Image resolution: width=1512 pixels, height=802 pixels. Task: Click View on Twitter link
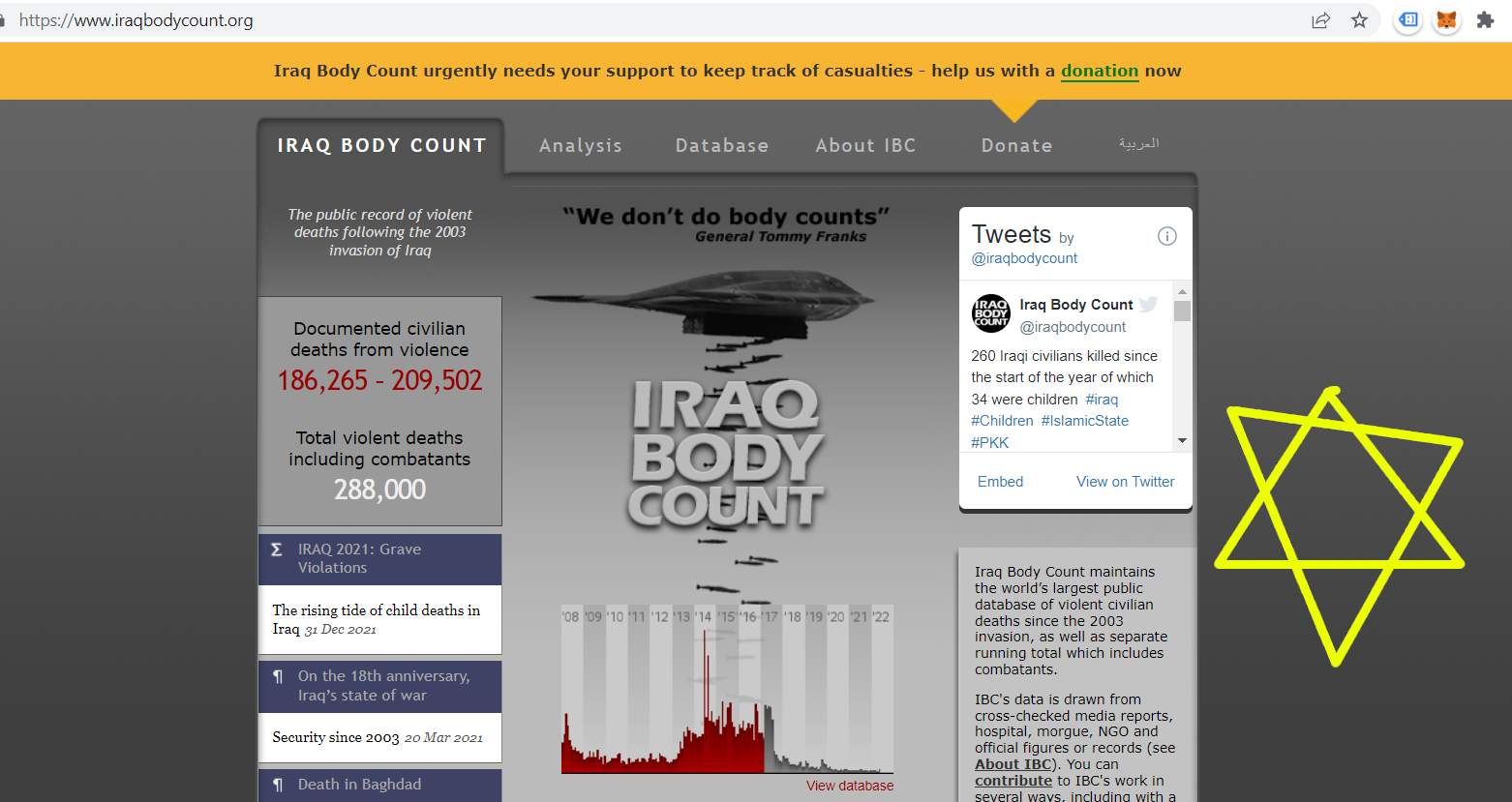pyautogui.click(x=1125, y=482)
